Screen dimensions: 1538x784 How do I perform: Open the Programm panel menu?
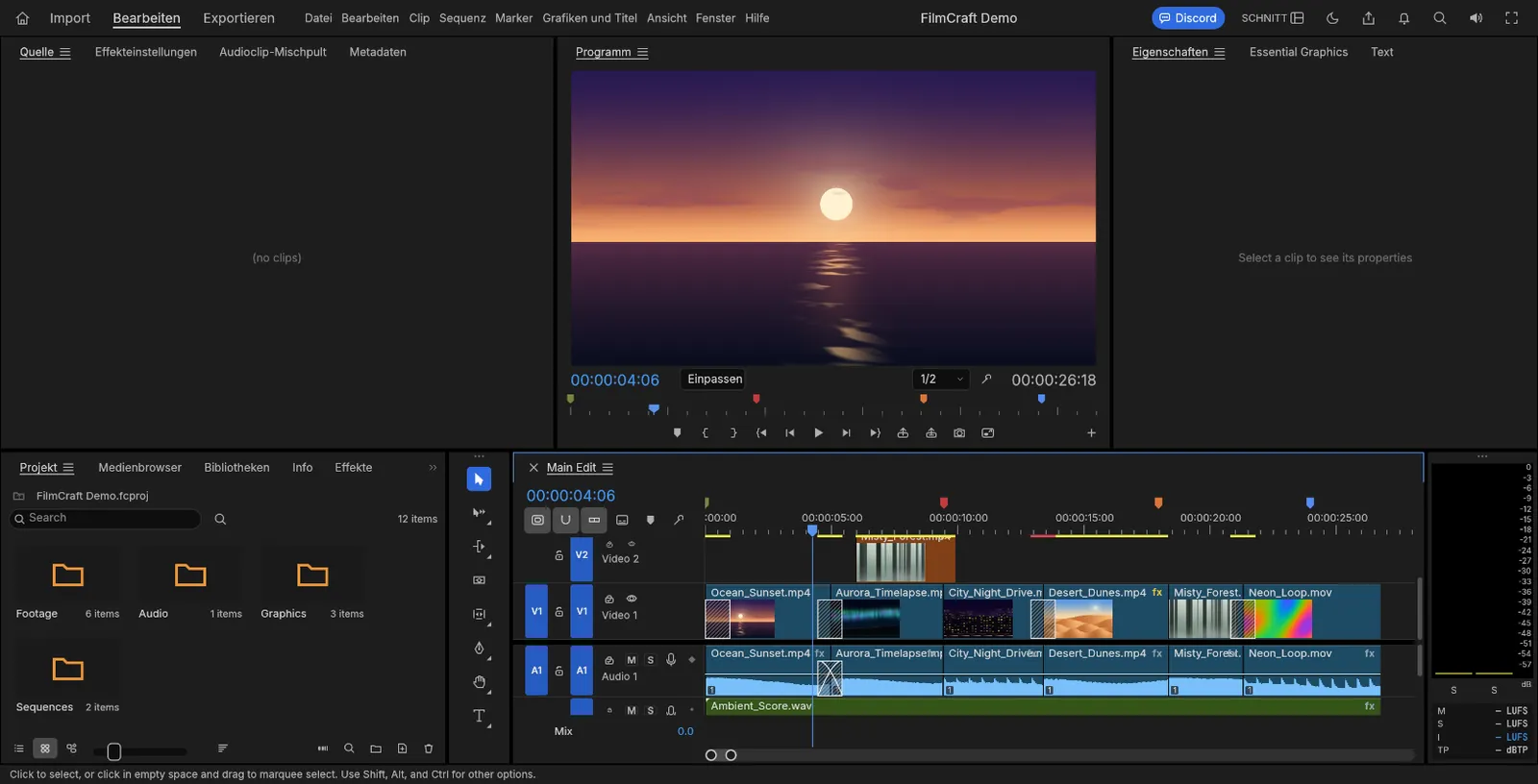(642, 53)
